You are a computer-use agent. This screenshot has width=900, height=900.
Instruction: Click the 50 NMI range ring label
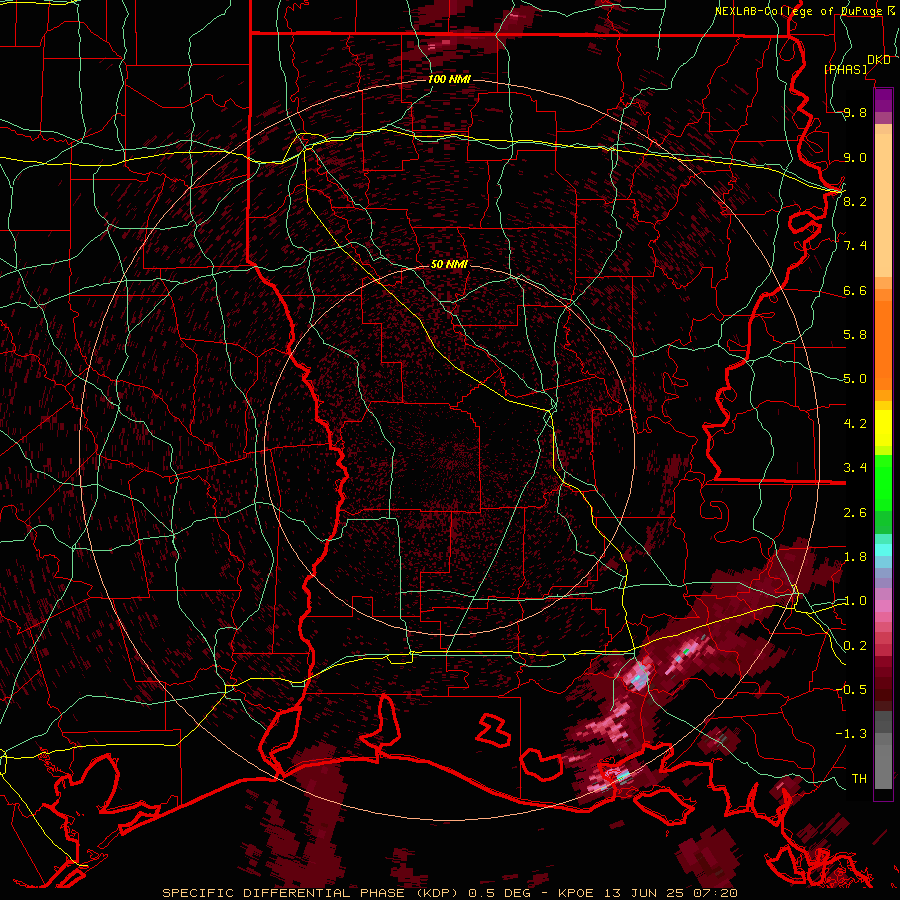click(x=449, y=264)
